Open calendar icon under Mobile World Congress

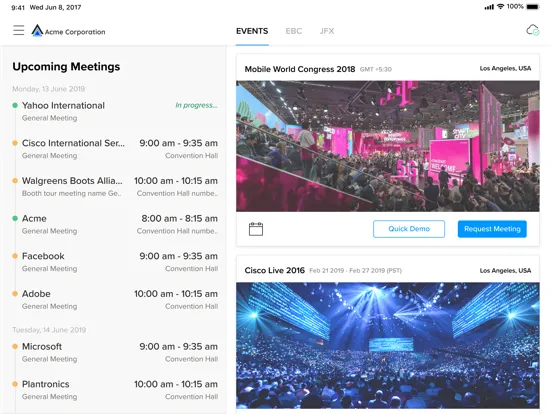256,229
